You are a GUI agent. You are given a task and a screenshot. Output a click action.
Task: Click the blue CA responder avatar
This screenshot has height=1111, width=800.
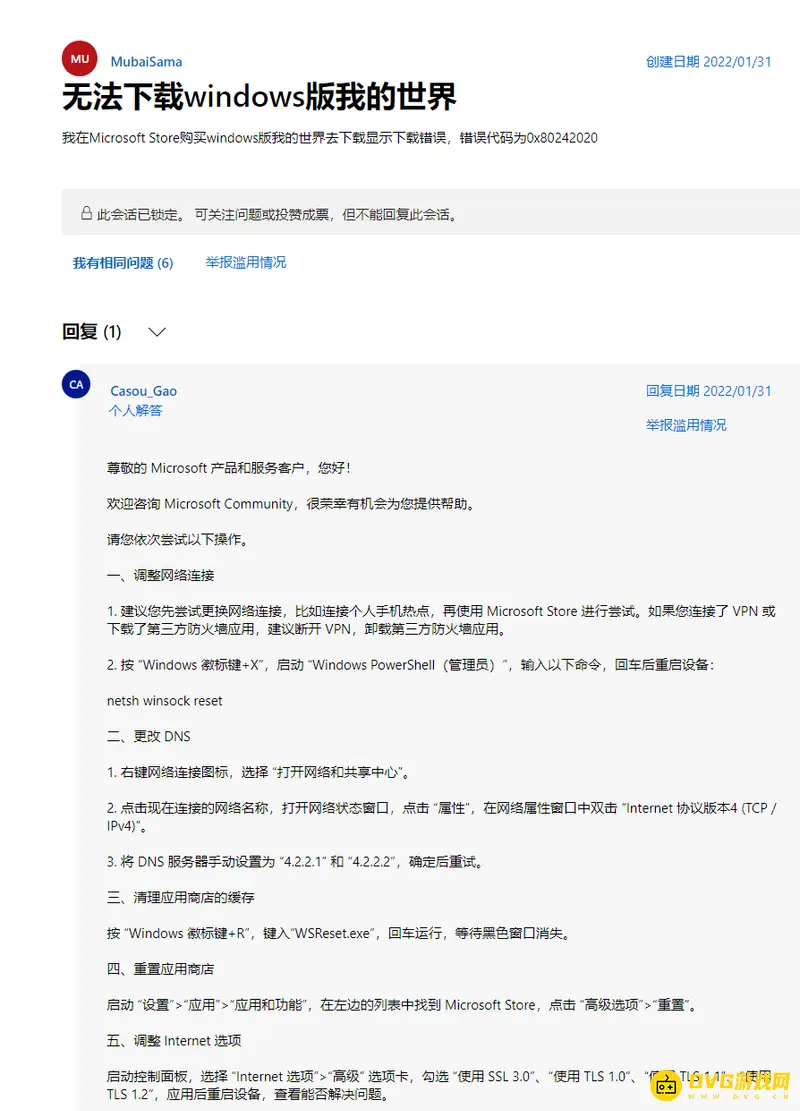click(76, 384)
